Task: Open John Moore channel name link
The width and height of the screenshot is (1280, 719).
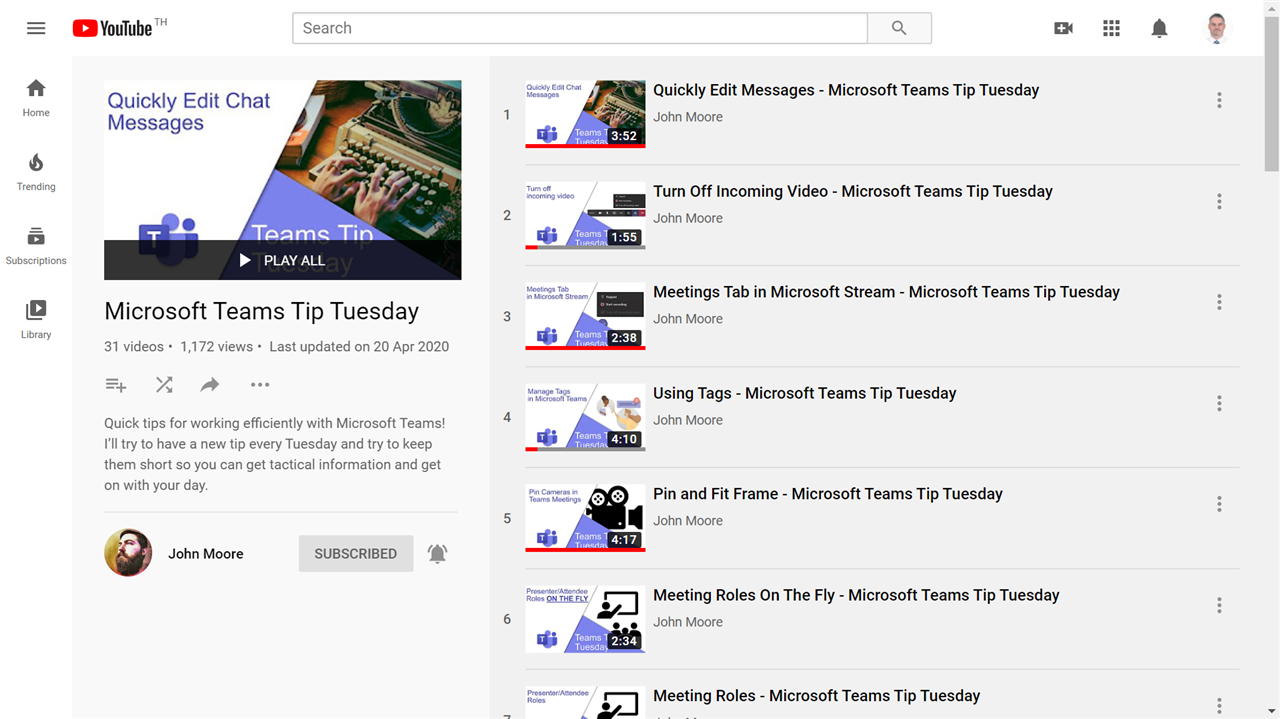Action: [206, 553]
